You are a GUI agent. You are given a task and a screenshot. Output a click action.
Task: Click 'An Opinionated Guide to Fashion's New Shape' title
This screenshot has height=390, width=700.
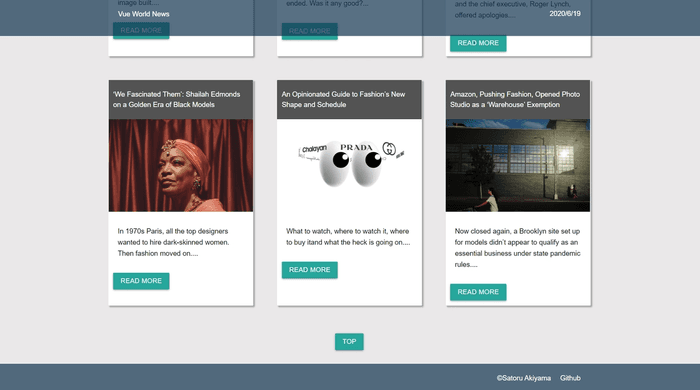(x=343, y=100)
